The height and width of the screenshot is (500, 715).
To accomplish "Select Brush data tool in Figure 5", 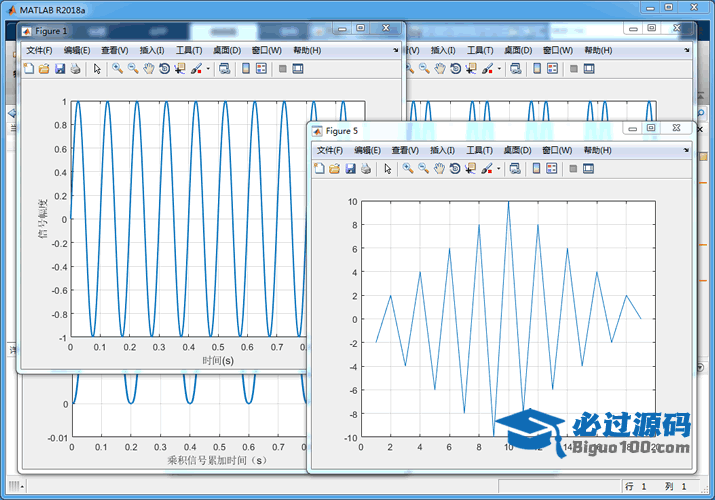I will pyautogui.click(x=487, y=169).
